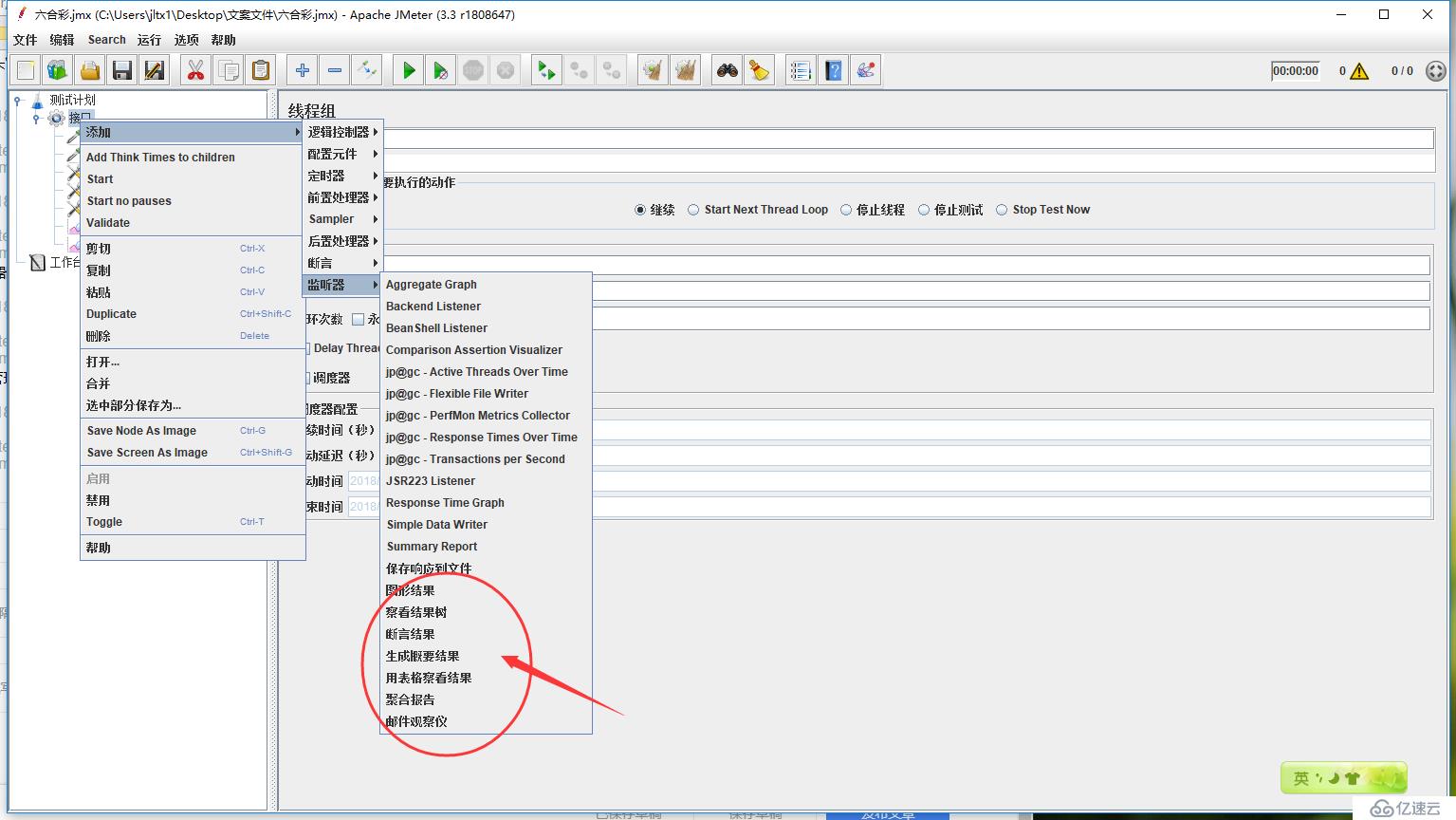This screenshot has height=820, width=1456.
Task: Click the Copy toolbar icon
Action: pos(229,70)
